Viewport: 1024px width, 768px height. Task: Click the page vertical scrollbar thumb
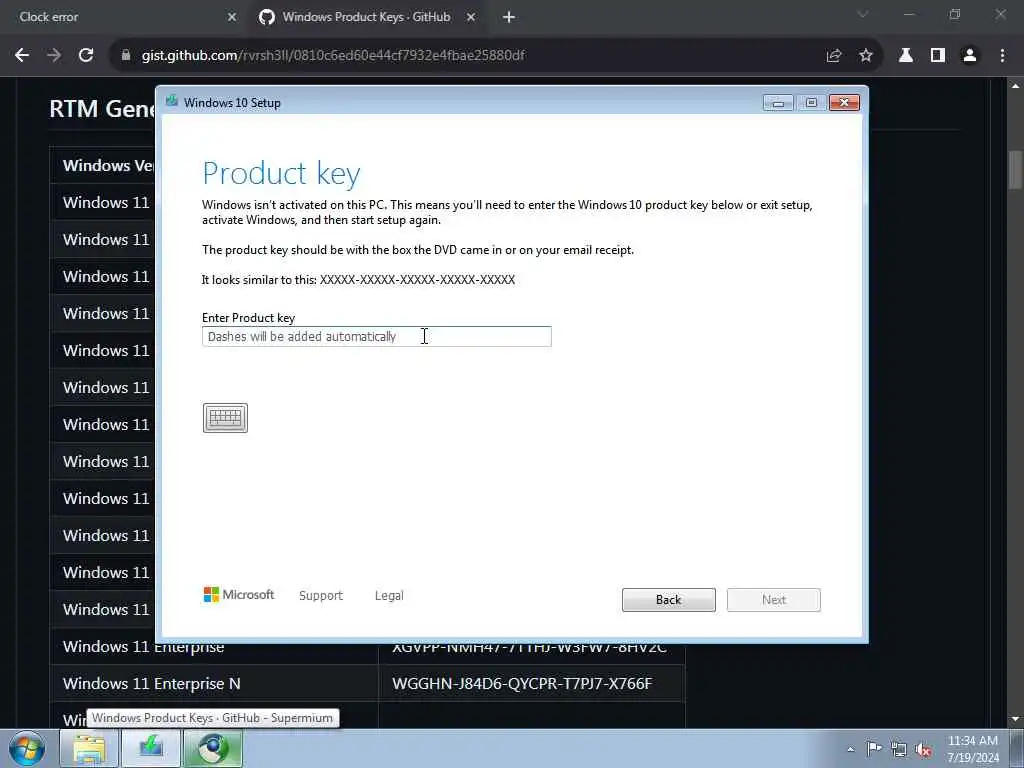click(1015, 168)
